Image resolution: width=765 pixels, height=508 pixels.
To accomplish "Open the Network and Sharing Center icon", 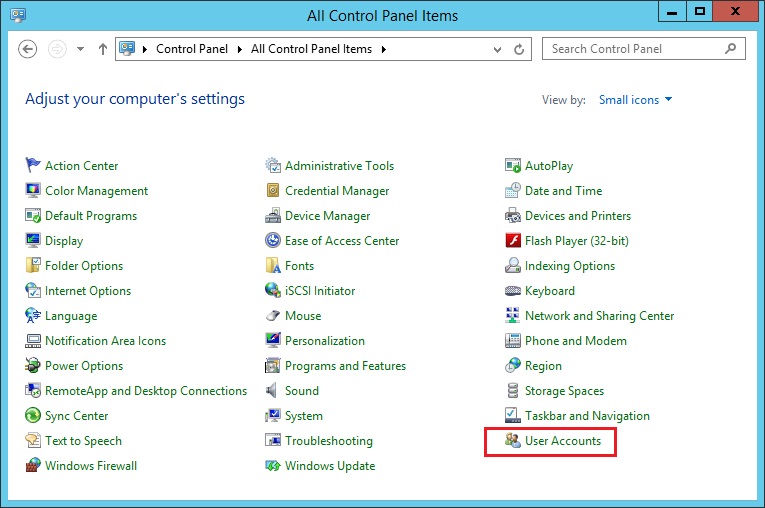I will tap(513, 316).
